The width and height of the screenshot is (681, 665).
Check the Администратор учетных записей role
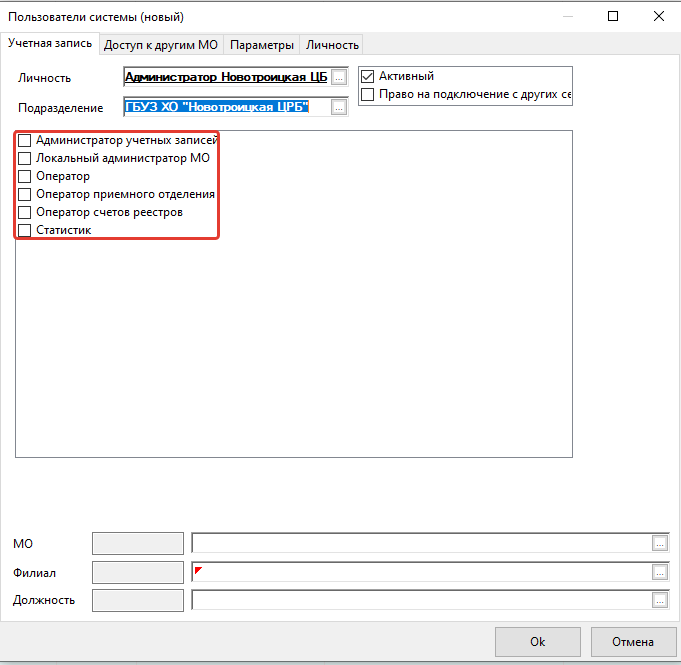(x=24, y=140)
